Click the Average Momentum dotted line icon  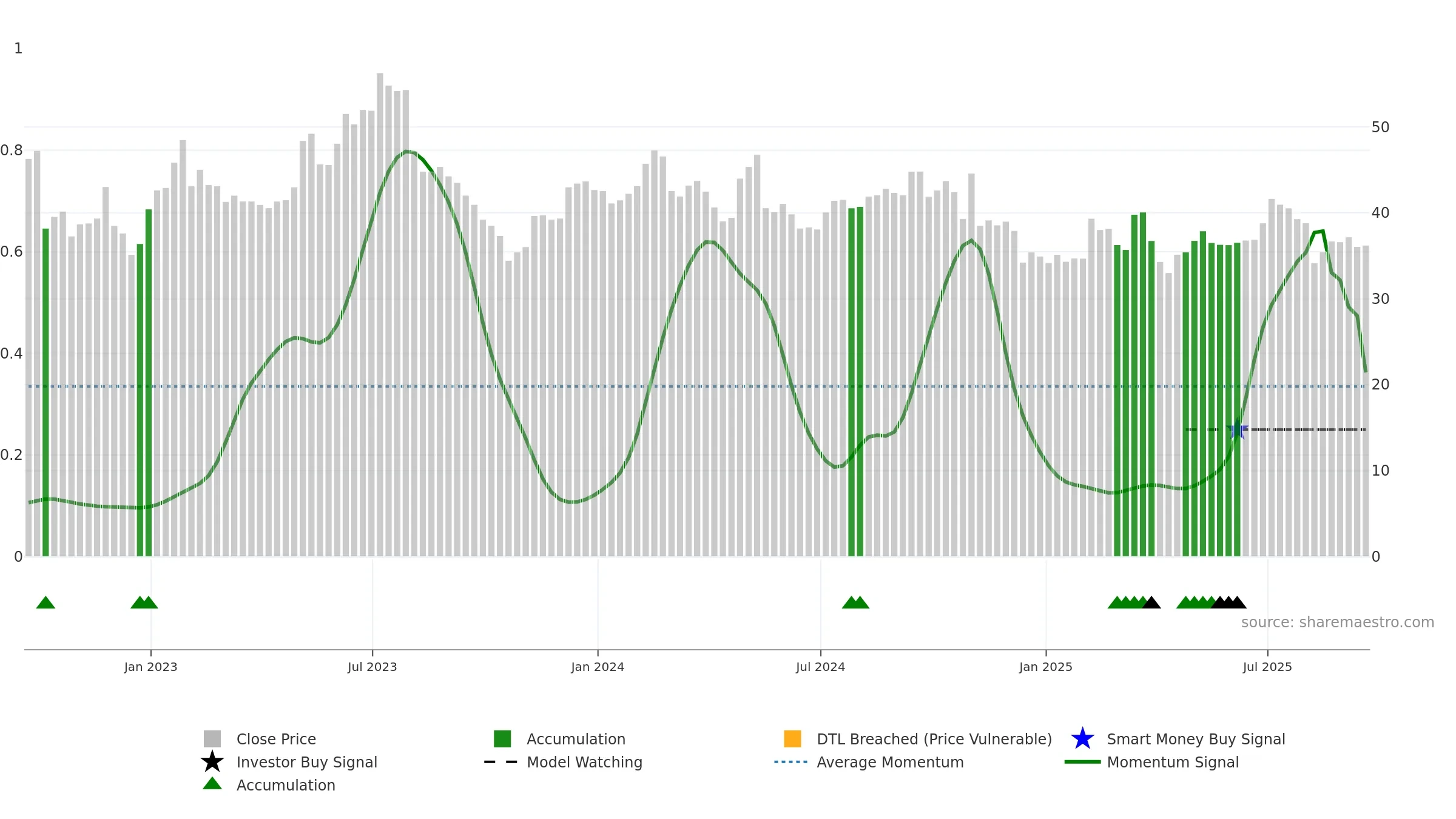[791, 762]
